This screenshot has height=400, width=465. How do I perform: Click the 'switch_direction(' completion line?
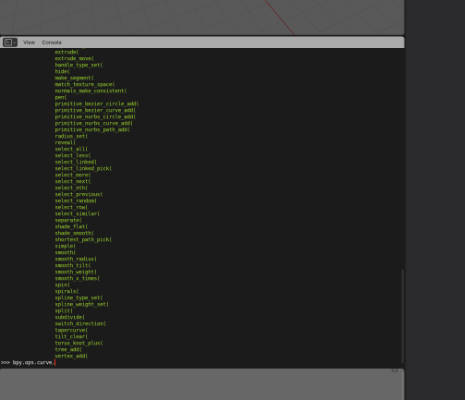(x=80, y=324)
